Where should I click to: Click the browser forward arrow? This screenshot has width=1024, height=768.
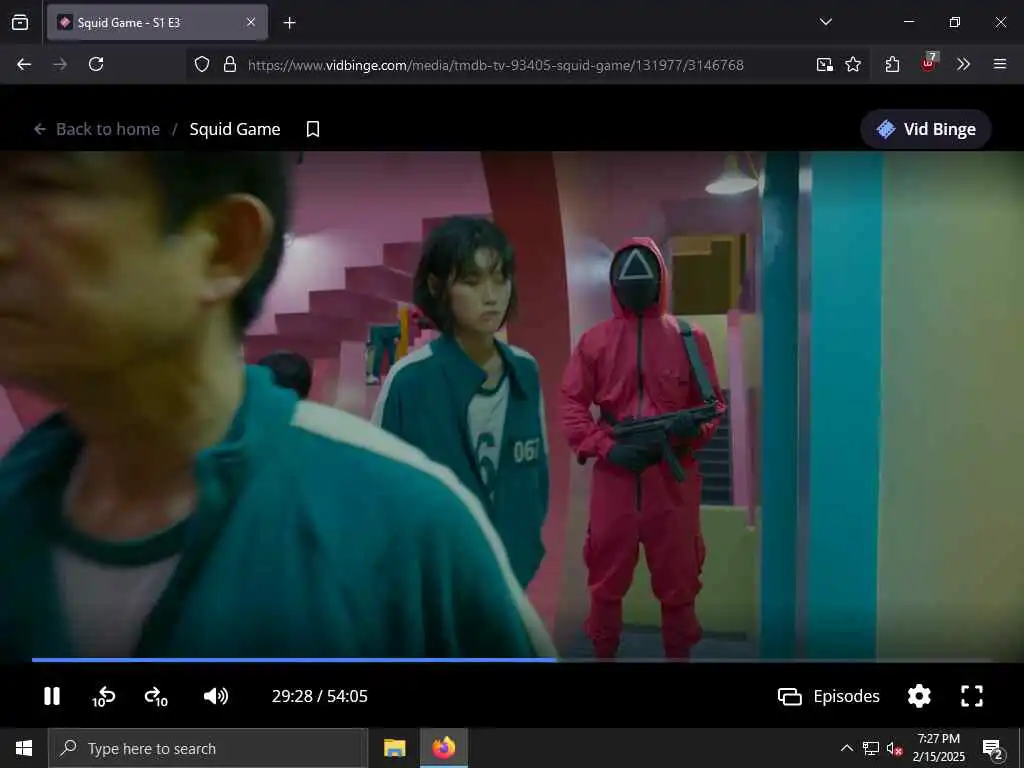[x=60, y=64]
